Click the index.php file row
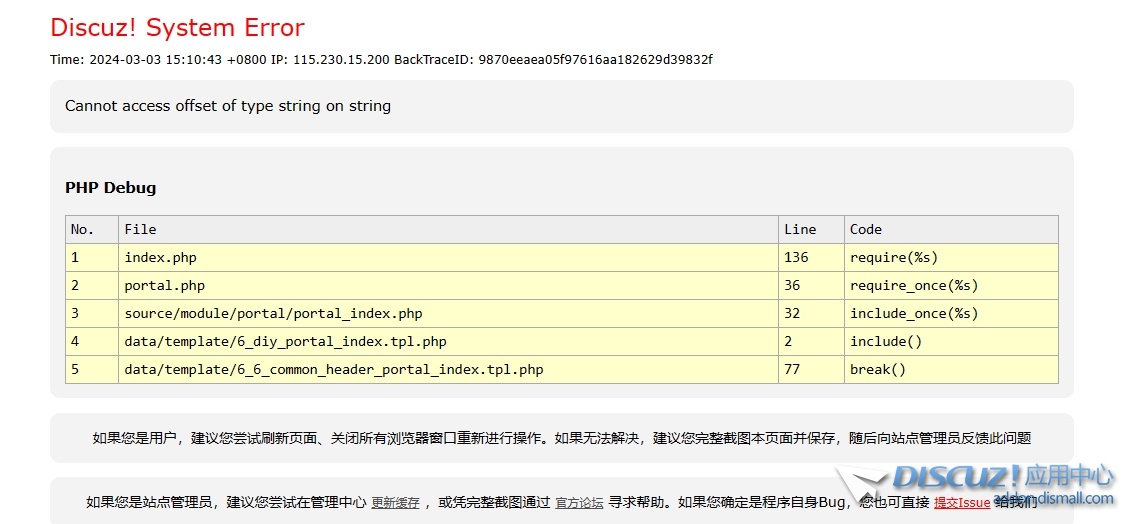Image resolution: width=1132 pixels, height=524 pixels. [160, 257]
